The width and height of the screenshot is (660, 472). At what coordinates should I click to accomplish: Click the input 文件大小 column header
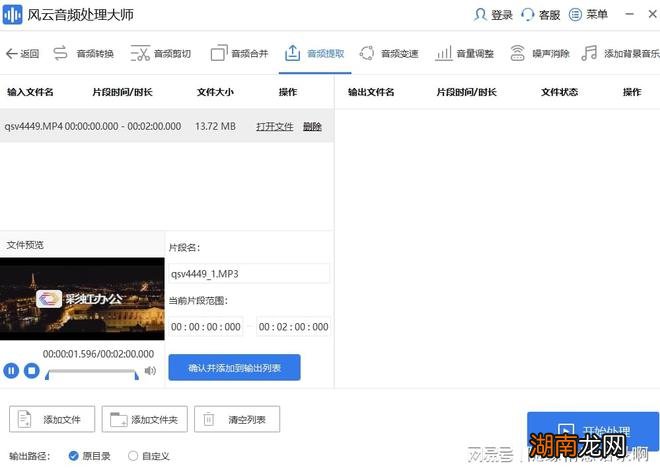[x=215, y=92]
